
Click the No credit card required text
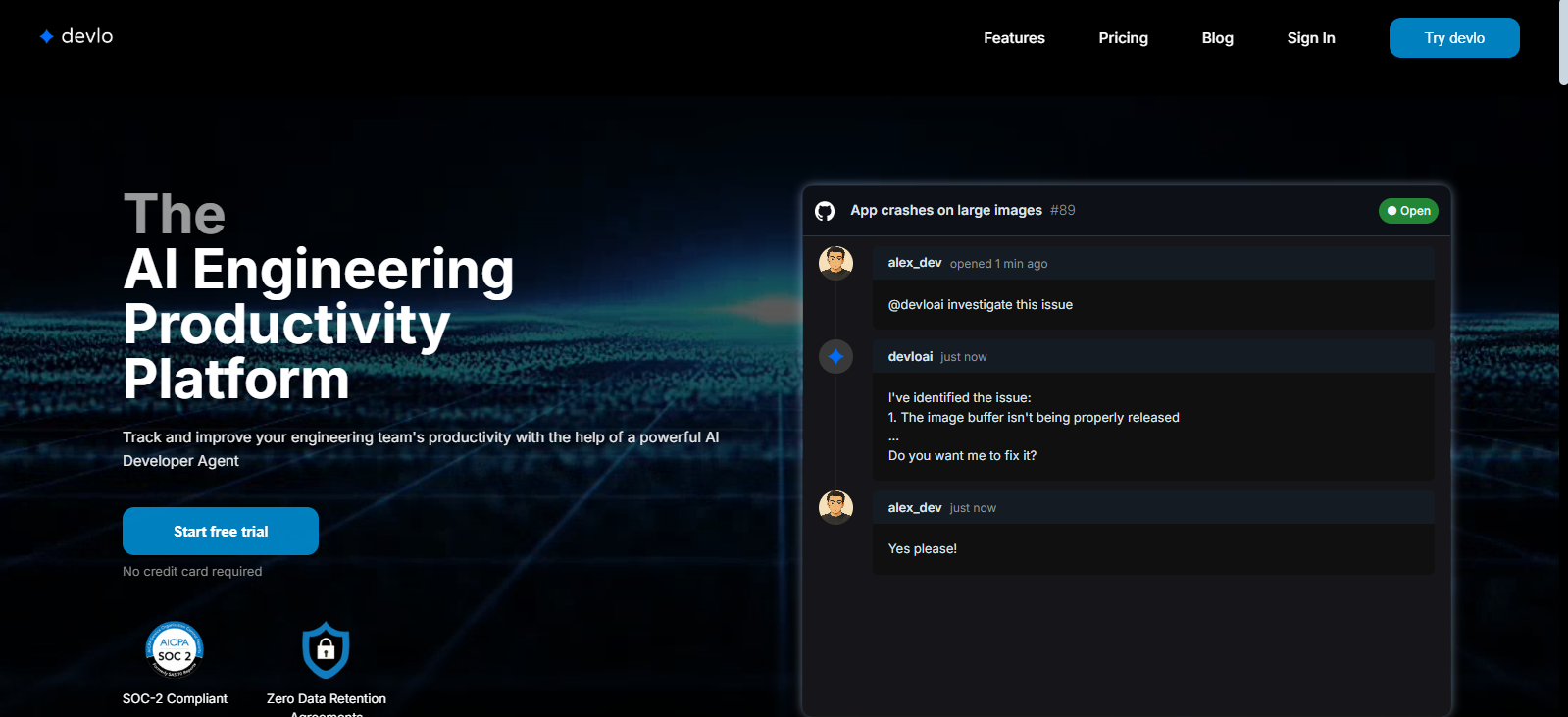[x=192, y=571]
